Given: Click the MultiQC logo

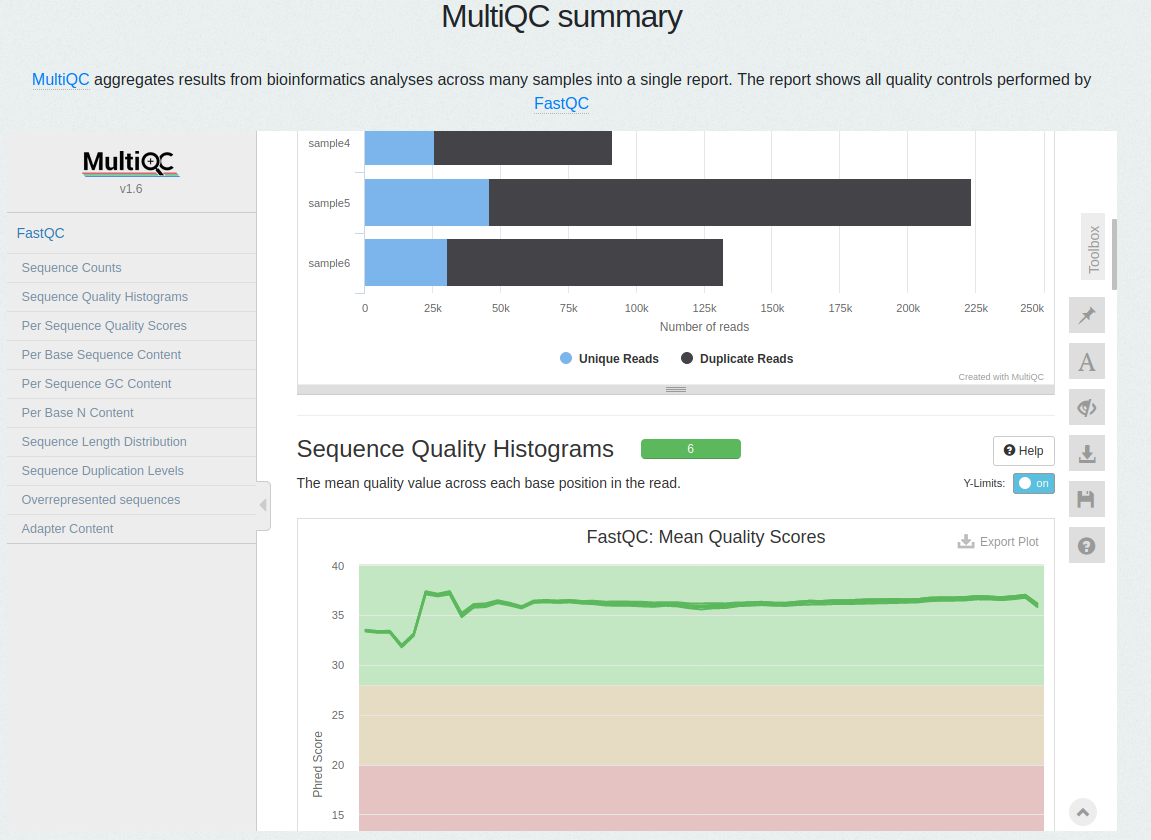Looking at the screenshot, I should 130,161.
